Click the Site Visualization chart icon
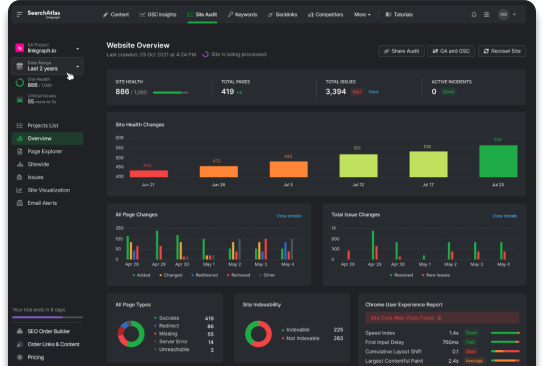544x366 pixels. (x=20, y=190)
